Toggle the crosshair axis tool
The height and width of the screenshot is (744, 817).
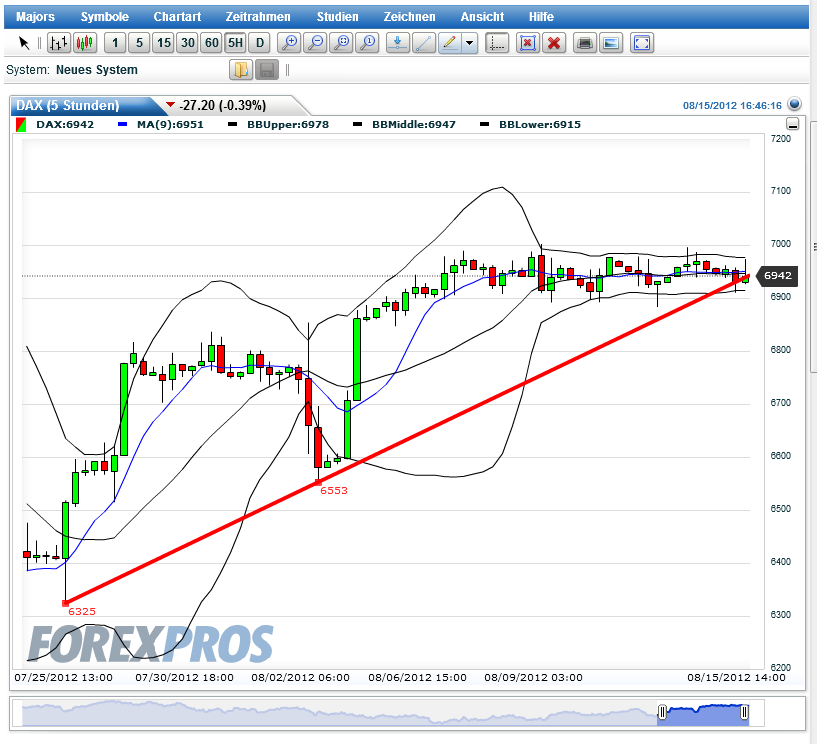497,43
